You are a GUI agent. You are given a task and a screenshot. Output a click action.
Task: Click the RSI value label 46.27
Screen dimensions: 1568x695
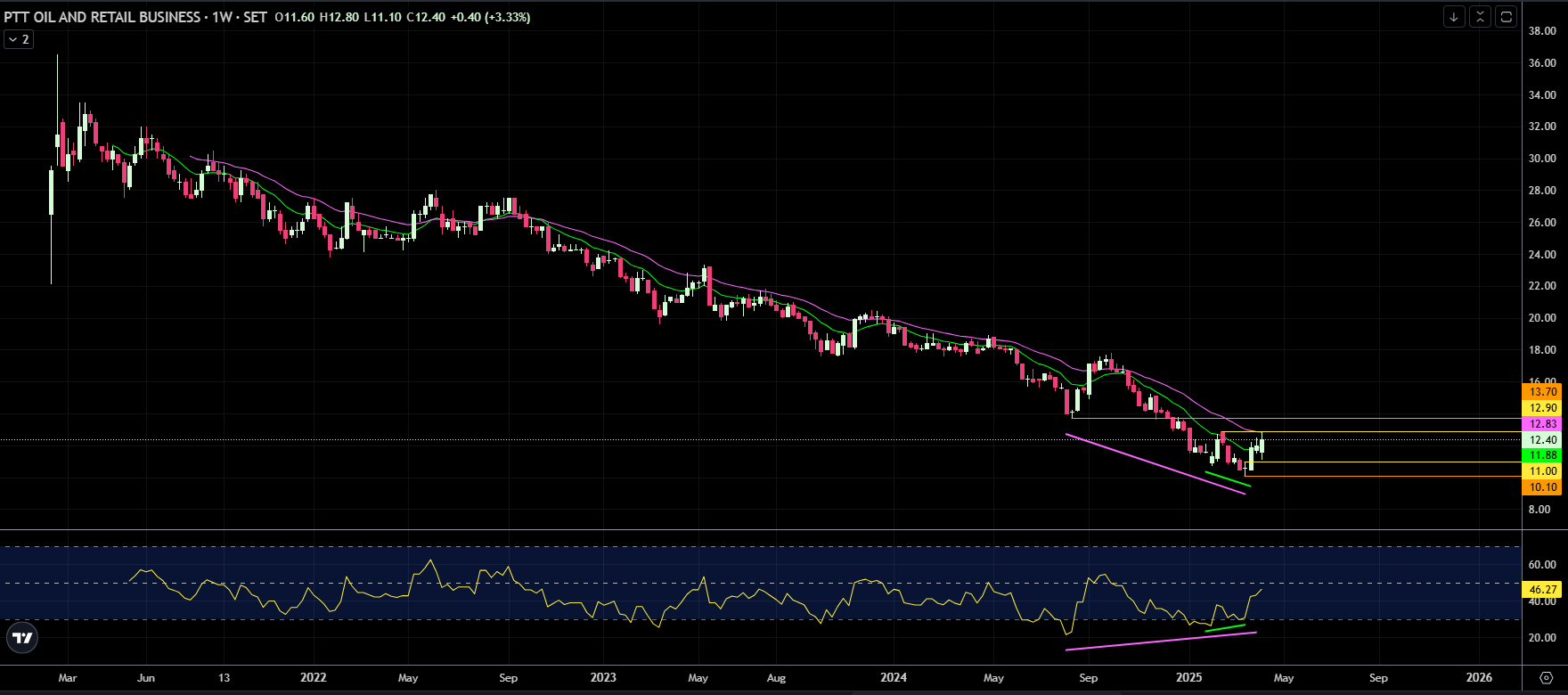1543,590
